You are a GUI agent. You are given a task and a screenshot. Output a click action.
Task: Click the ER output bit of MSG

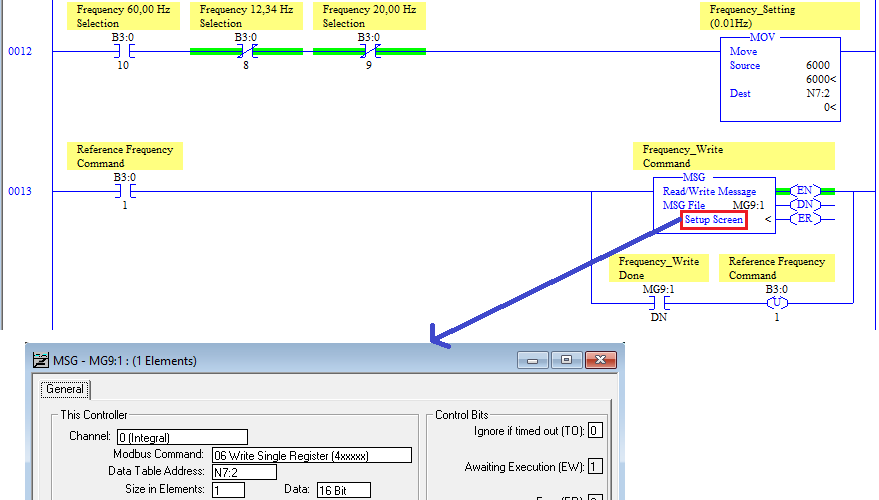(x=805, y=219)
